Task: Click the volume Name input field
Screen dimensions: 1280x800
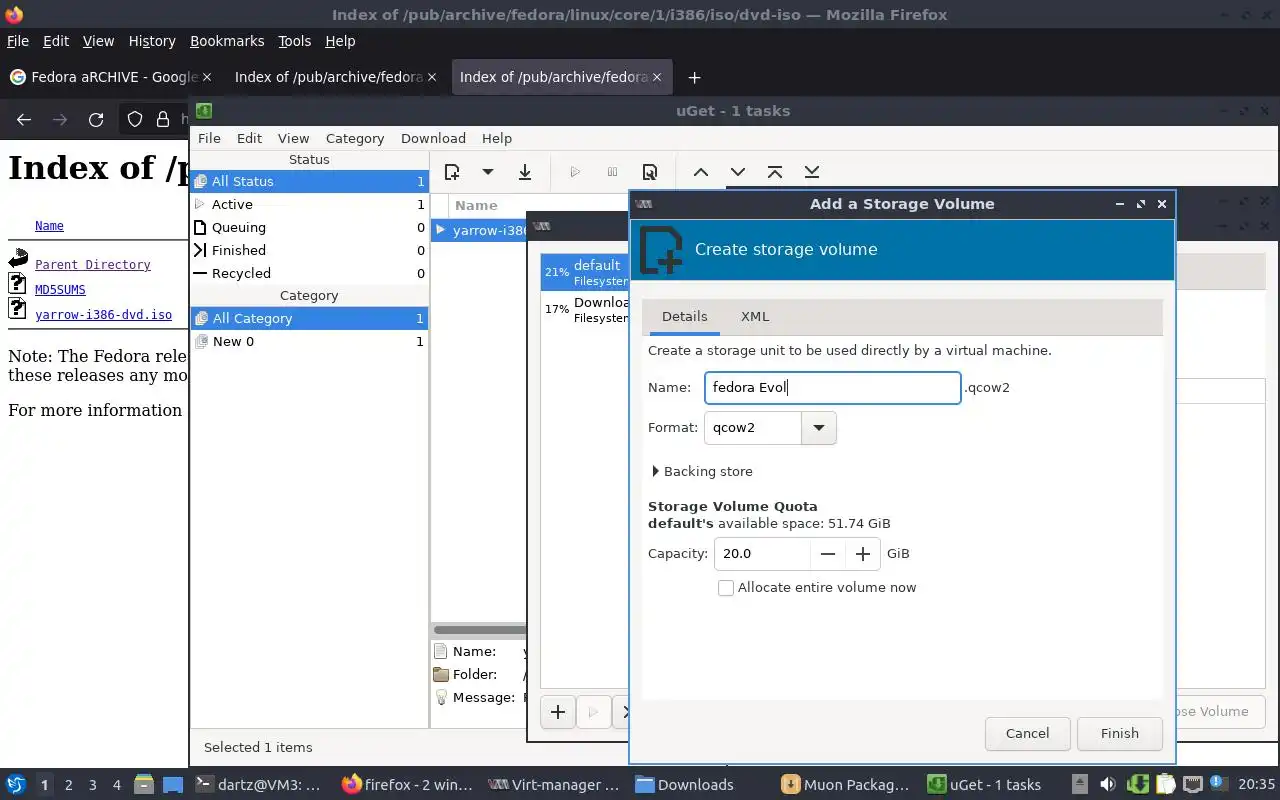Action: tap(833, 388)
